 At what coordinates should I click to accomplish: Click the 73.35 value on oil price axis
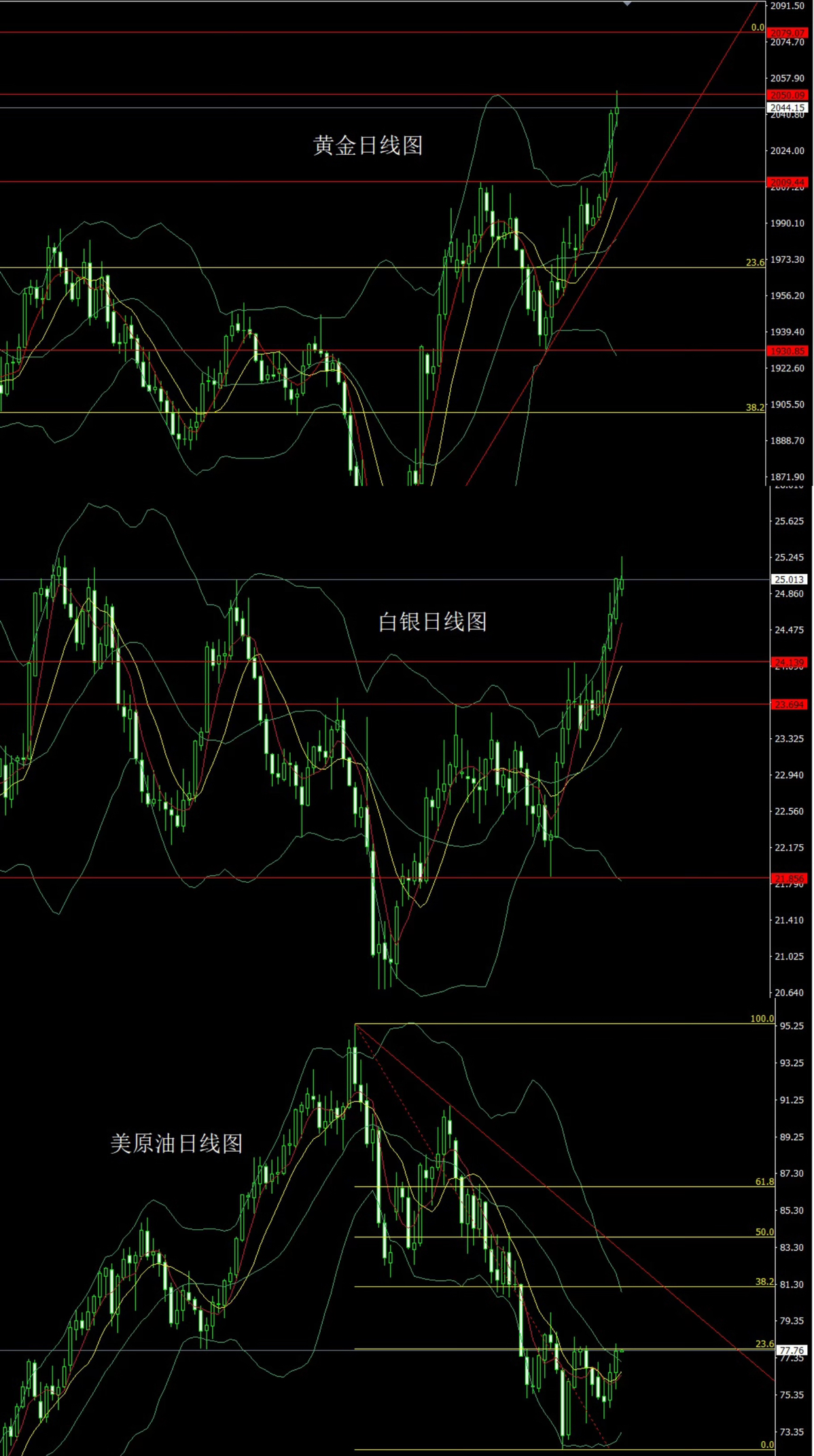(x=792, y=1432)
